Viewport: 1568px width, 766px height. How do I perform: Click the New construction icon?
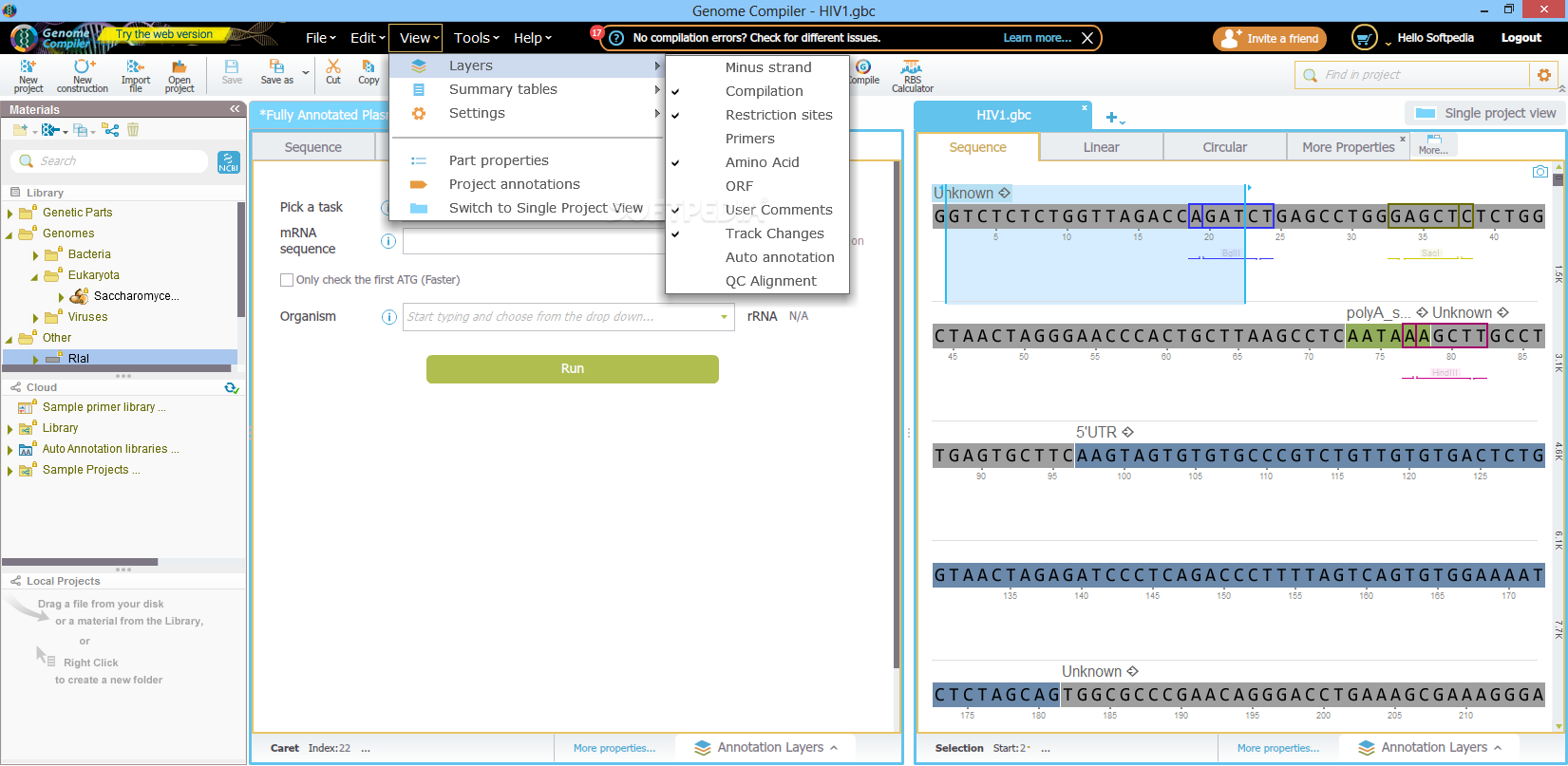[x=83, y=75]
